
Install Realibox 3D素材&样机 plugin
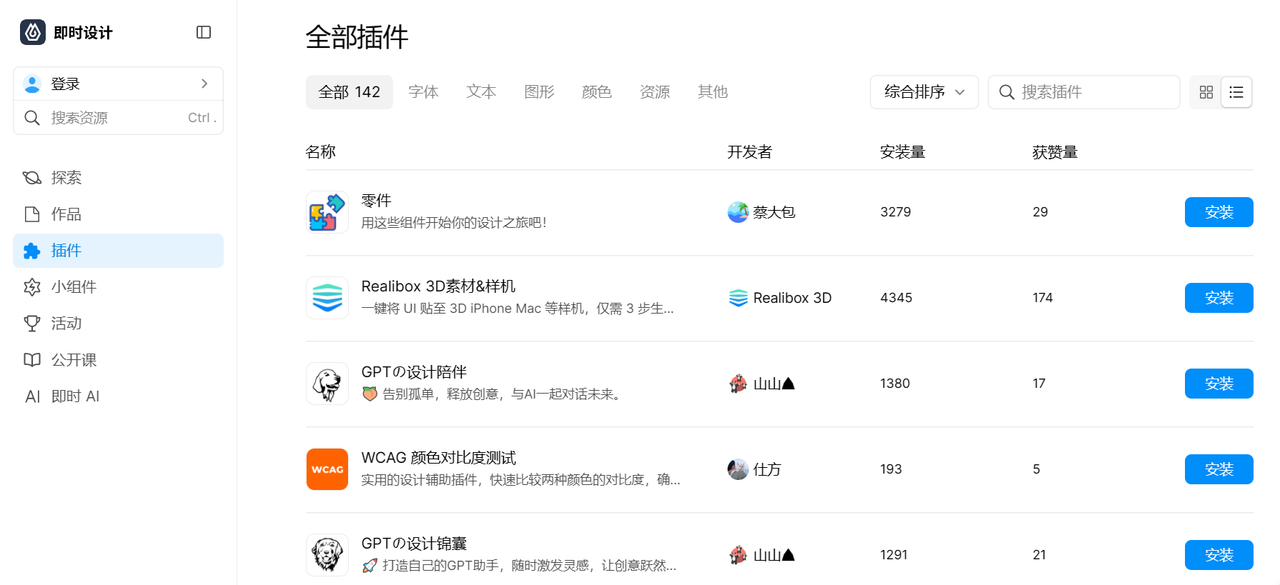(1219, 298)
